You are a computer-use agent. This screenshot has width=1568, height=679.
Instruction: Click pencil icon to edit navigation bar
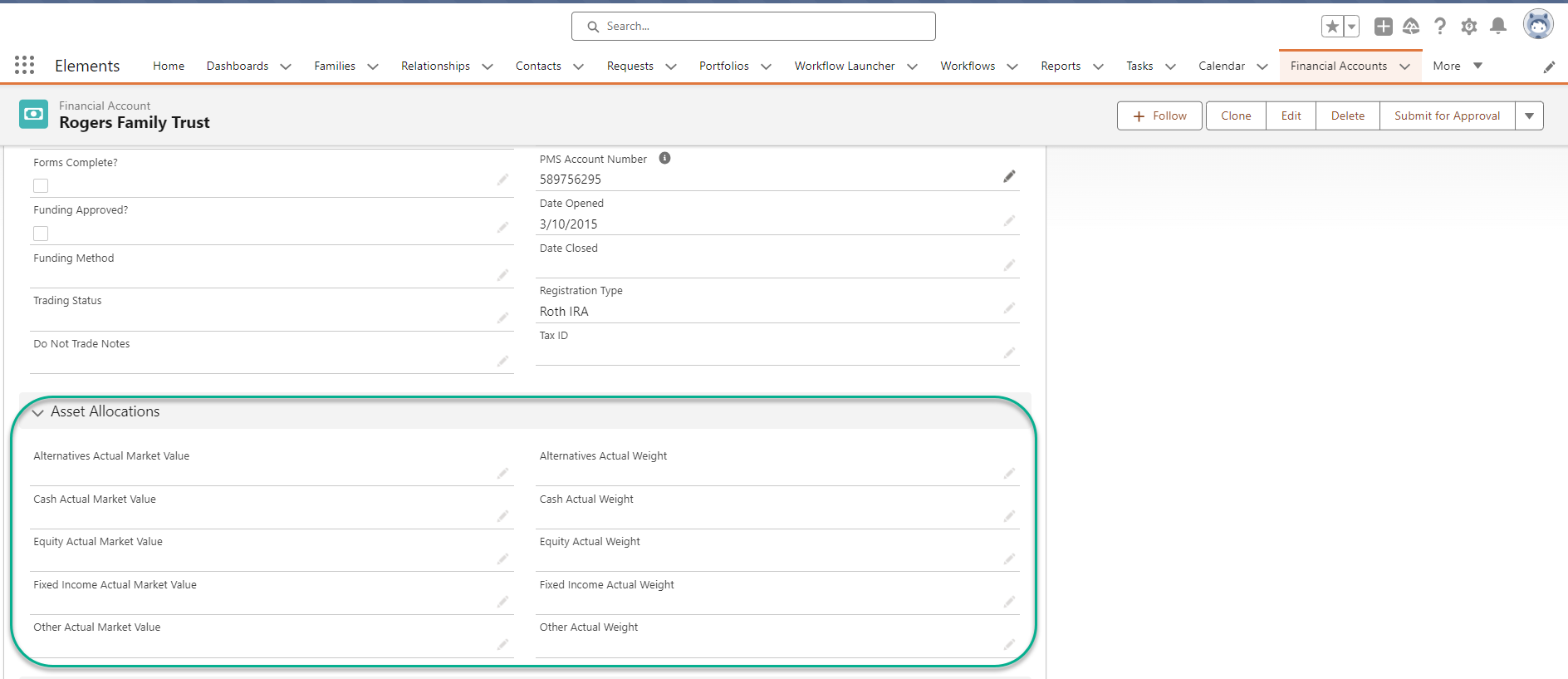click(x=1549, y=67)
